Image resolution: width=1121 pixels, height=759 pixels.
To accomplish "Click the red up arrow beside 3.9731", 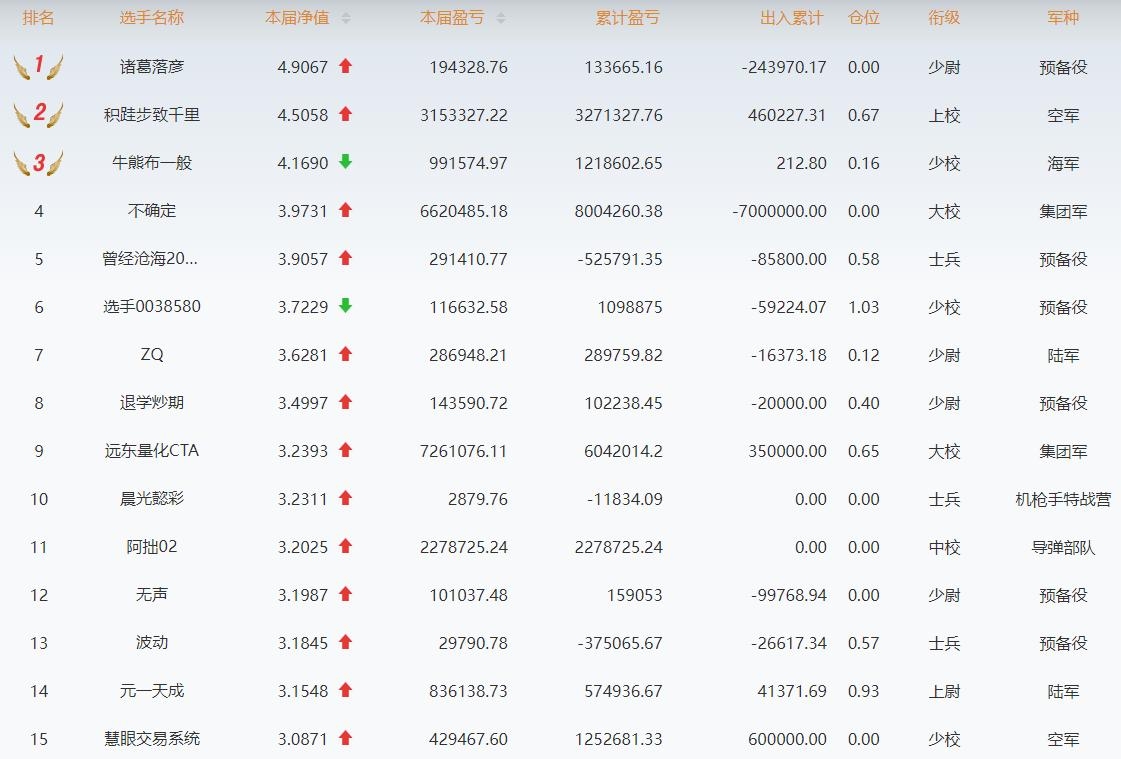I will click(346, 211).
